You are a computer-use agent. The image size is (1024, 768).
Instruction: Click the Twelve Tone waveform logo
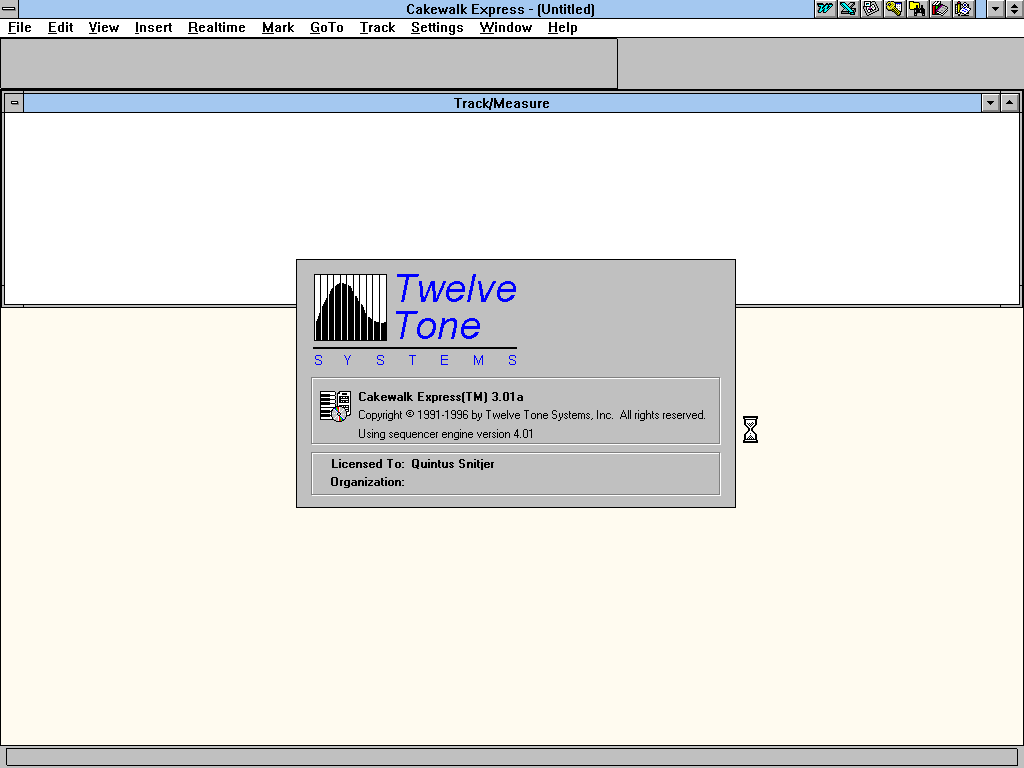tap(350, 308)
